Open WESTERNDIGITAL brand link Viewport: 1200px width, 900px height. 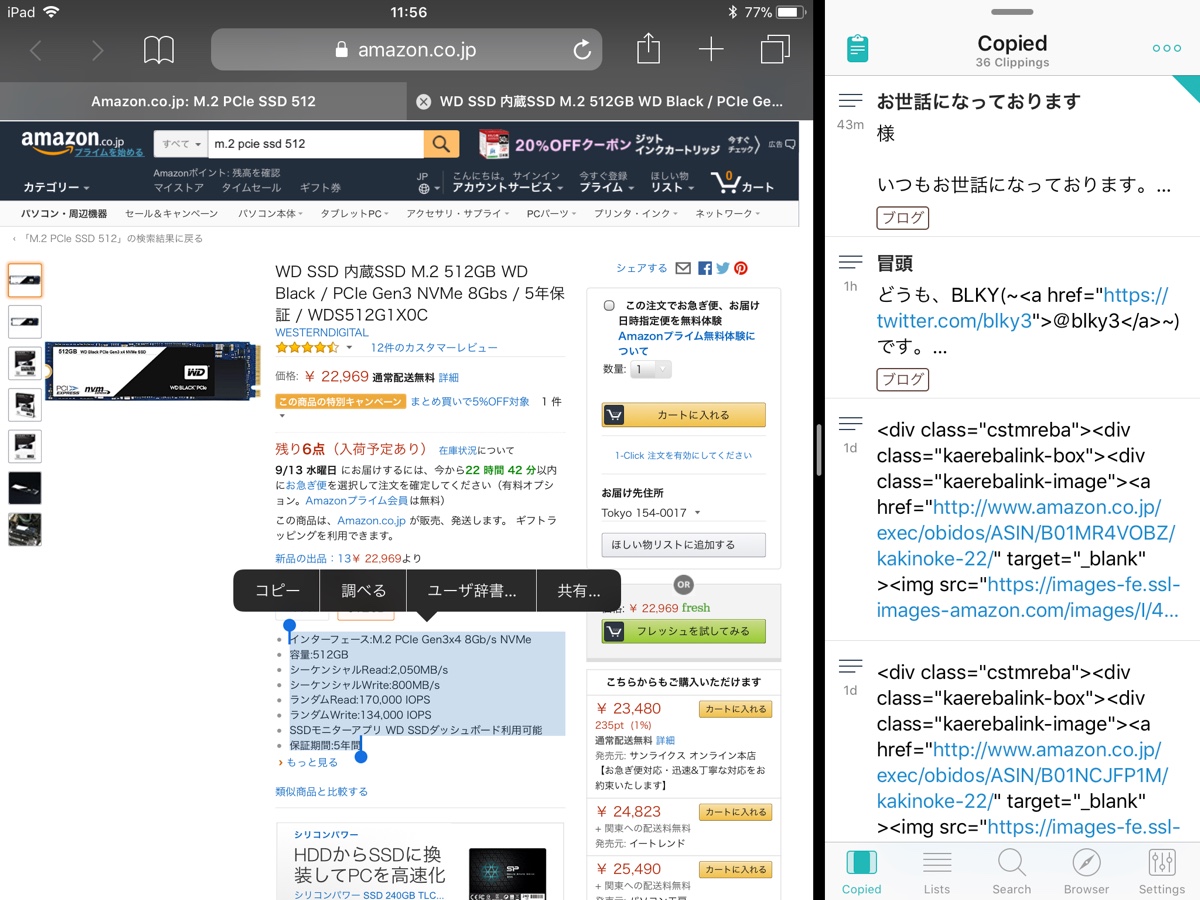[322, 332]
